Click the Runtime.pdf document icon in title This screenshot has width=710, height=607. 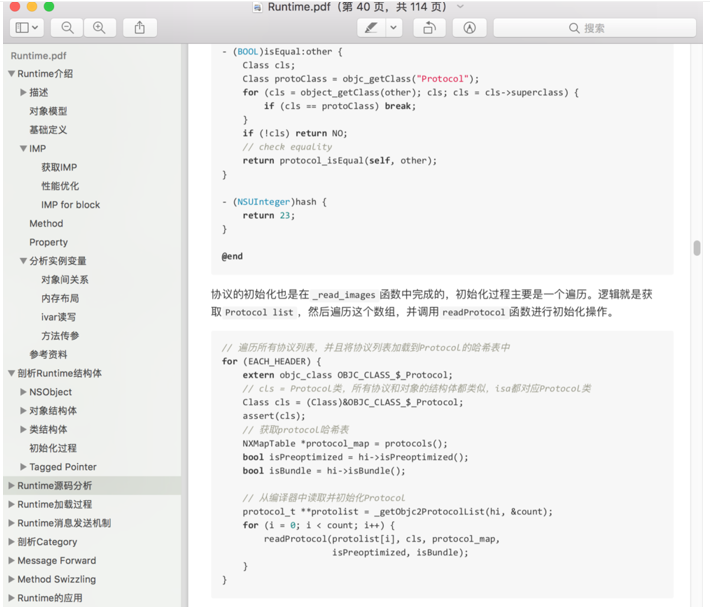[258, 7]
